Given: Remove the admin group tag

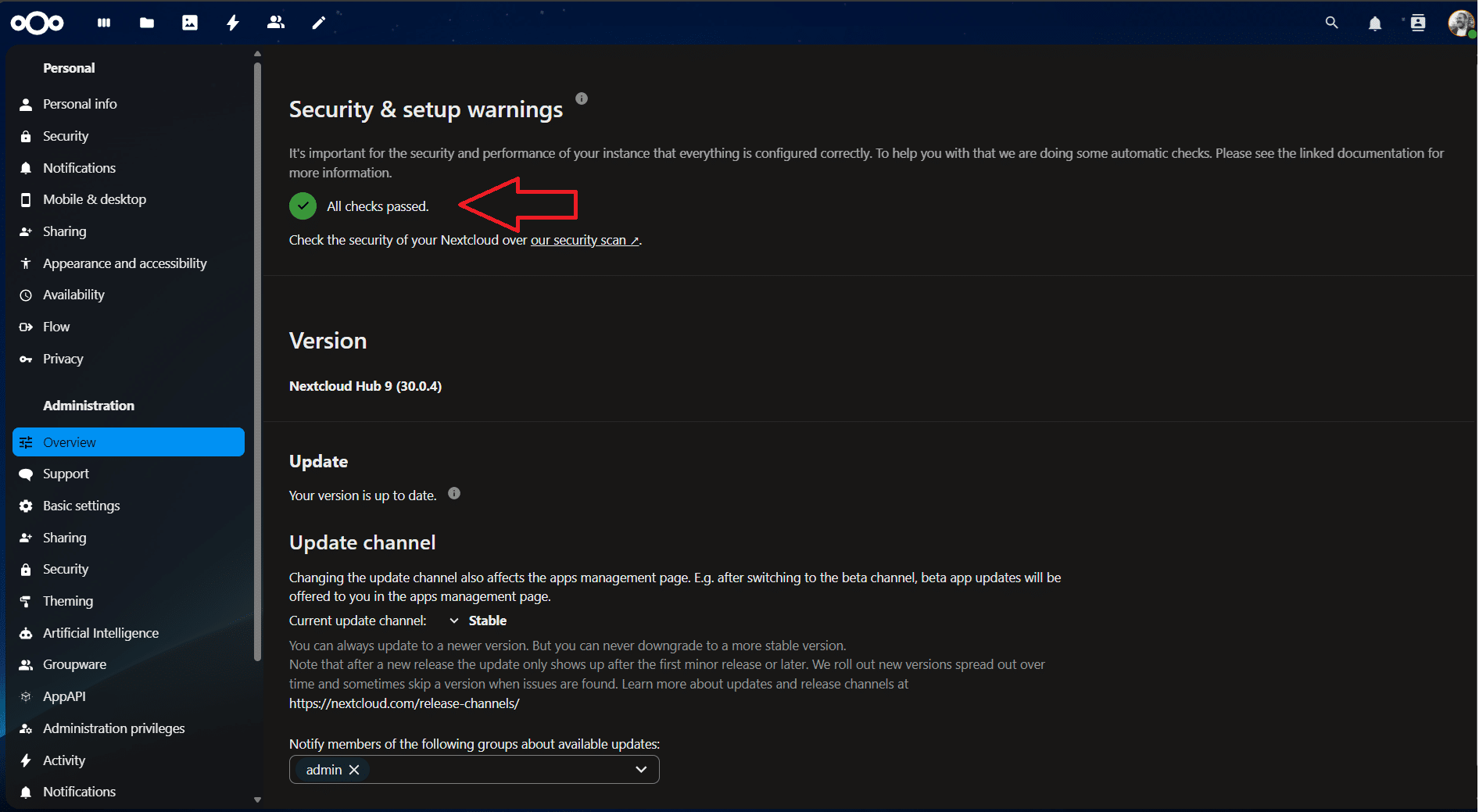Looking at the screenshot, I should point(354,770).
